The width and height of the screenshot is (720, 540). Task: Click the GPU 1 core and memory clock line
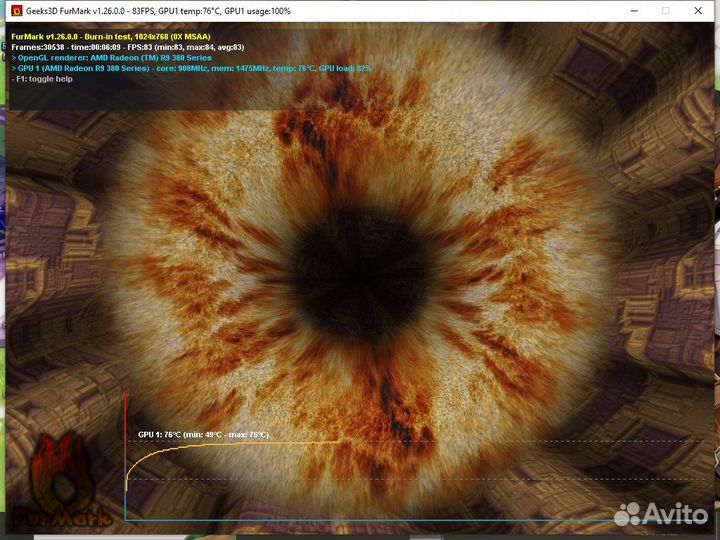pyautogui.click(x=190, y=68)
